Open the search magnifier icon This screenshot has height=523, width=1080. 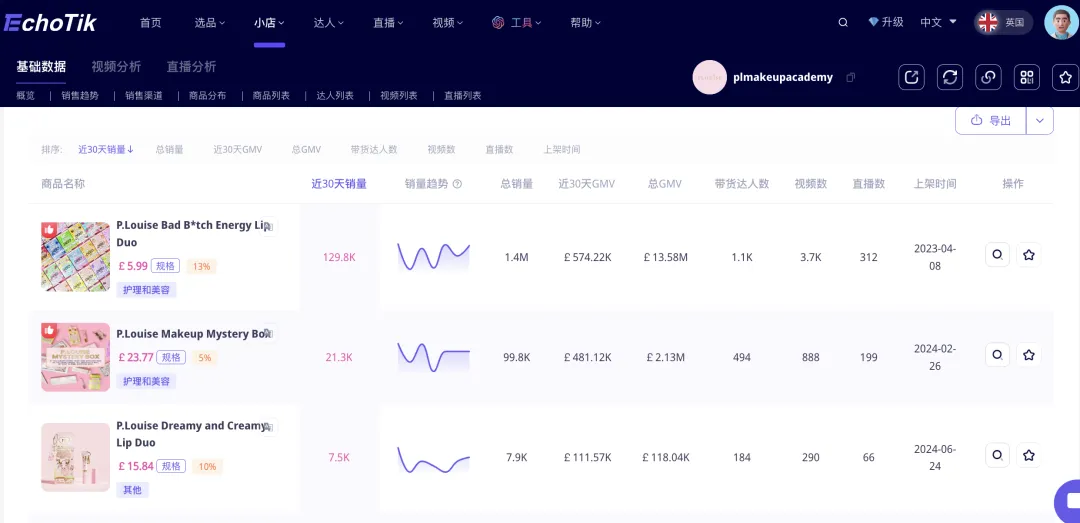pyautogui.click(x=843, y=23)
